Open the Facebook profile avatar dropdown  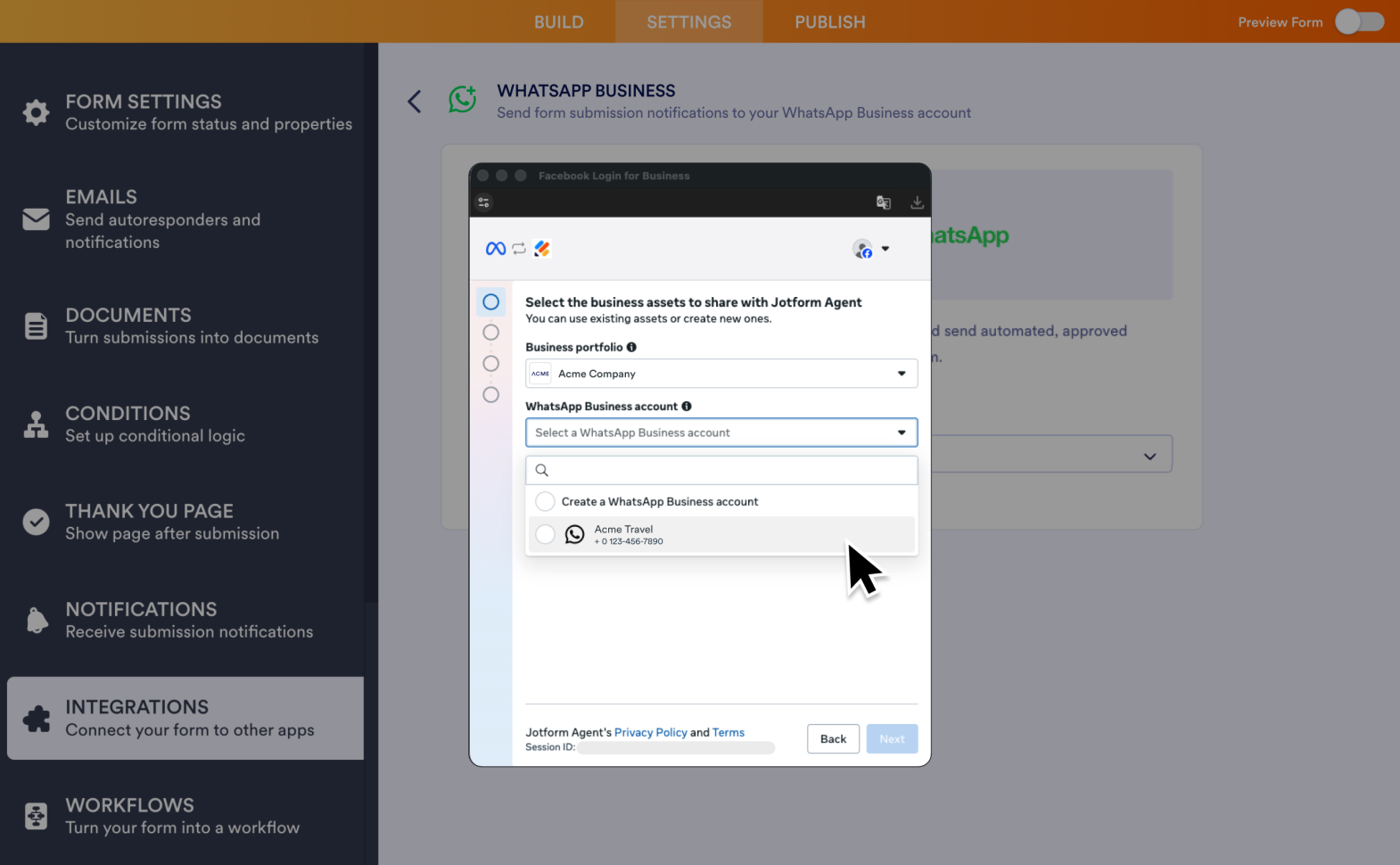870,250
